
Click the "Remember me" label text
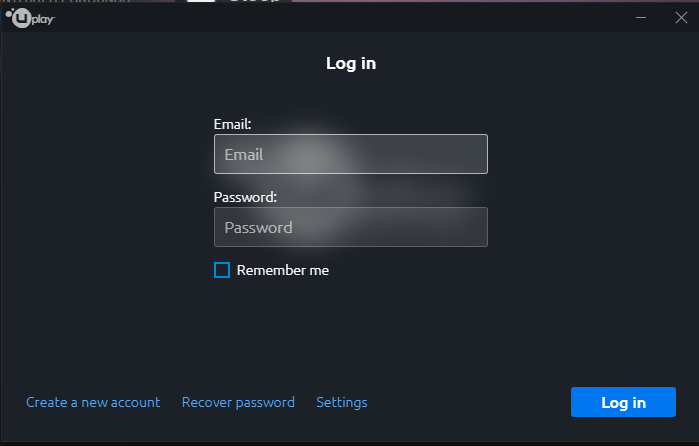pos(283,270)
